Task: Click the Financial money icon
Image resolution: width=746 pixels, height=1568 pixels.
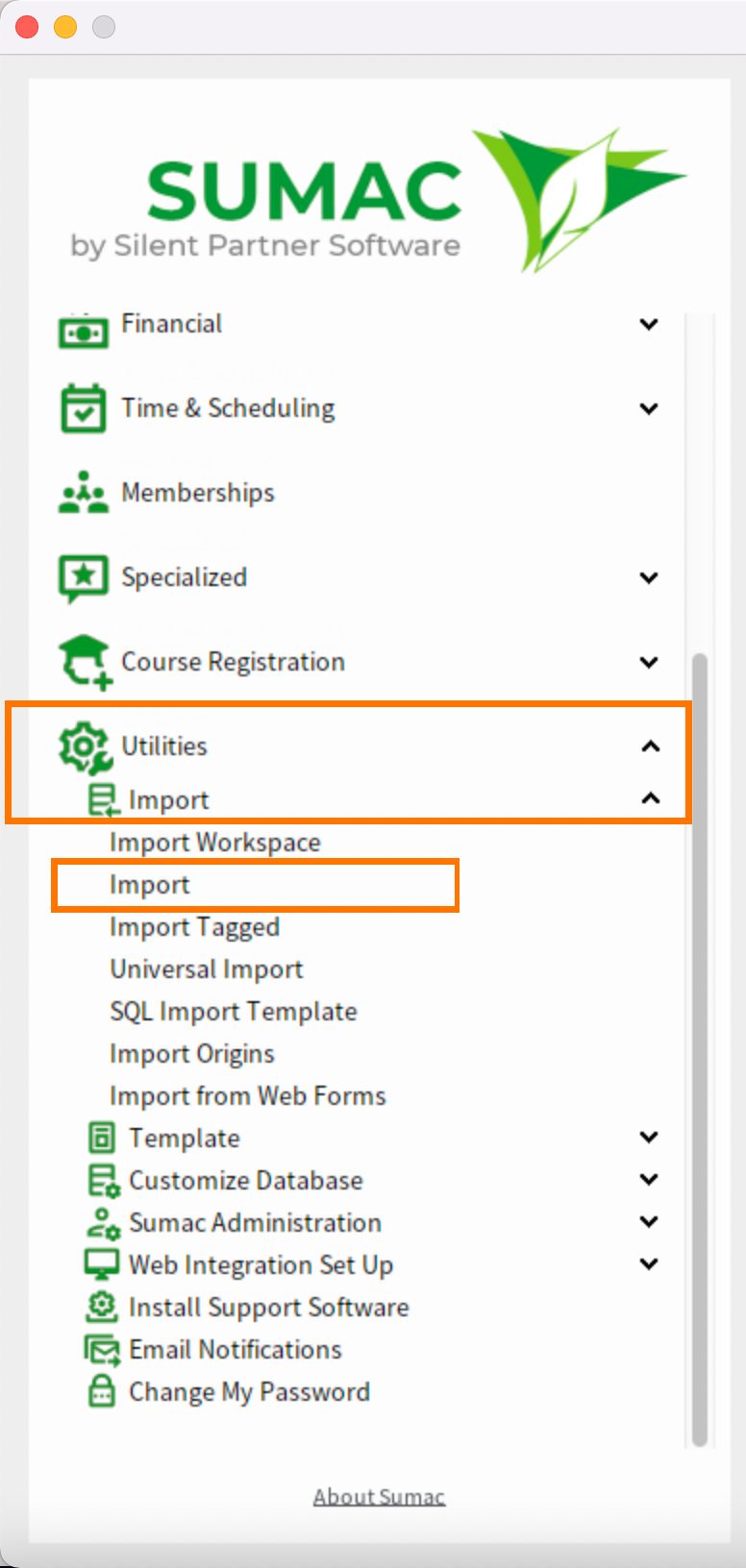Action: (84, 331)
